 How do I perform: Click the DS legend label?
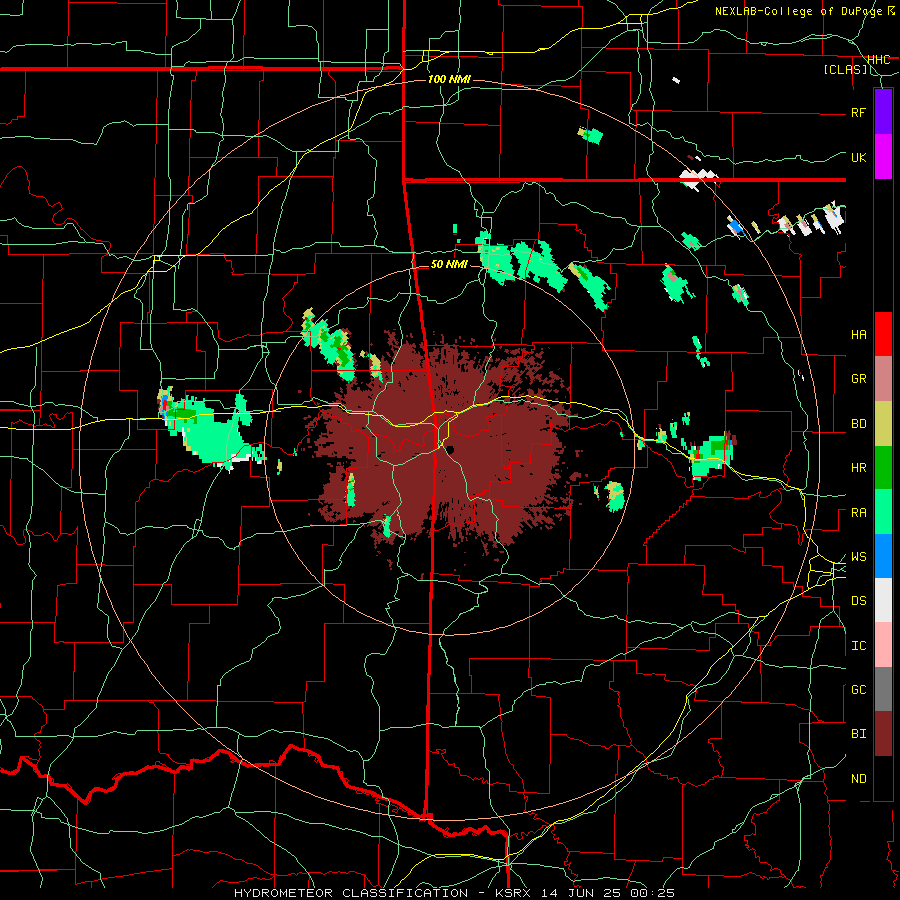858,601
